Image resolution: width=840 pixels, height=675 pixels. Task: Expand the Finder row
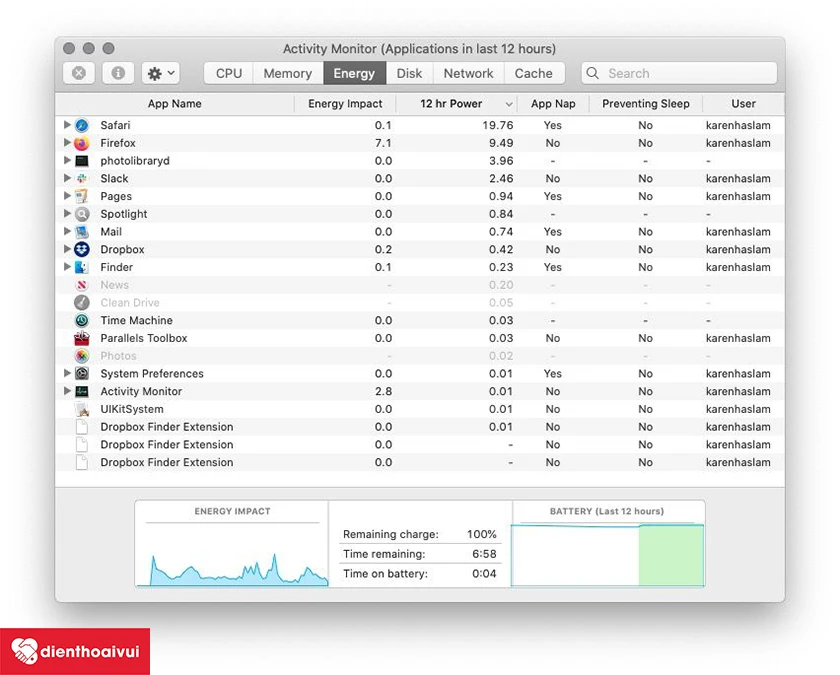coord(67,266)
